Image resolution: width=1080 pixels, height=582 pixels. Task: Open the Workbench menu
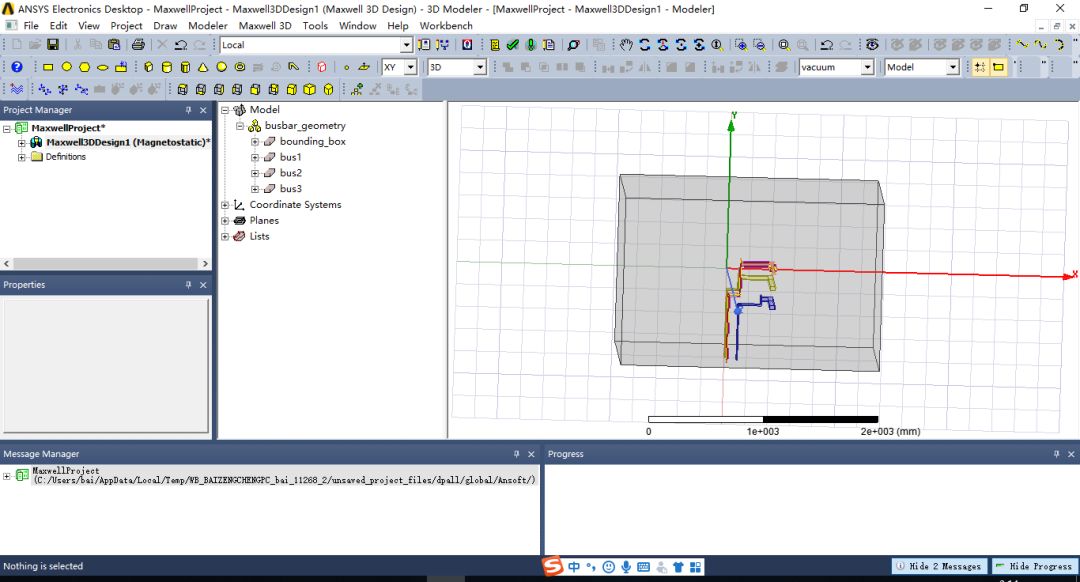click(446, 25)
